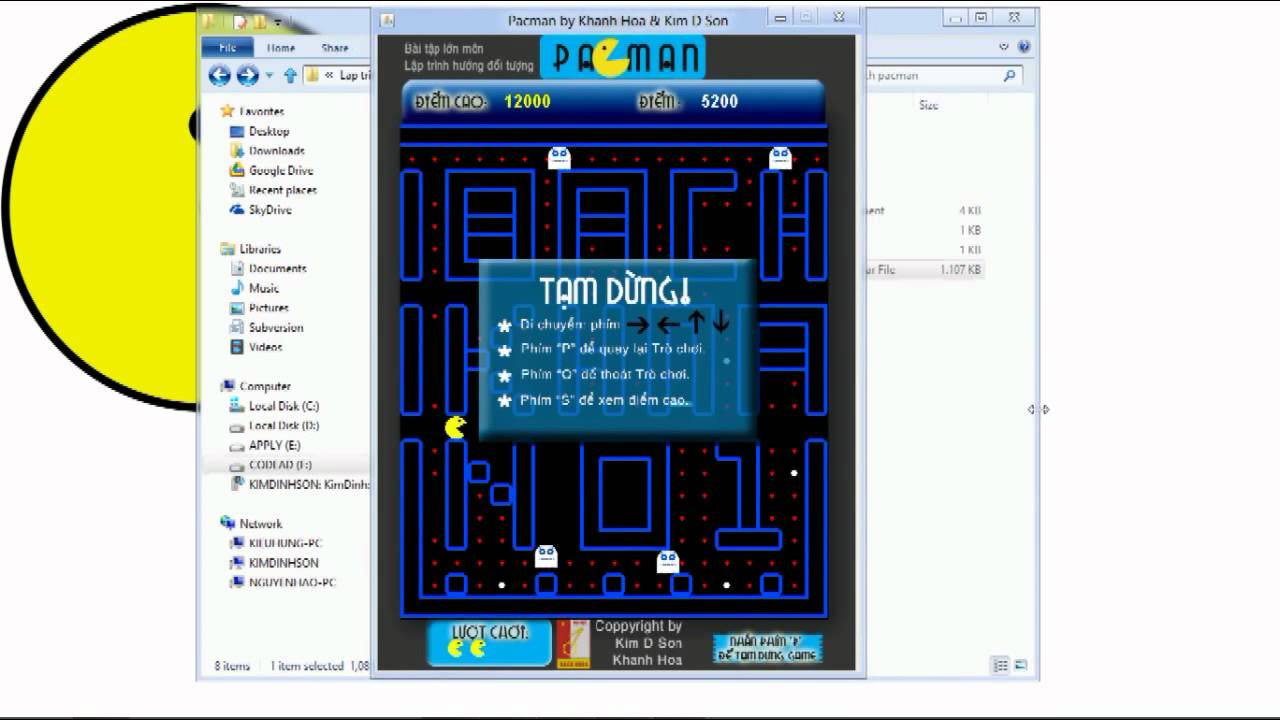Expand the Explorer ribbon chevron
This screenshot has height=720, width=1280.
coord(1003,46)
